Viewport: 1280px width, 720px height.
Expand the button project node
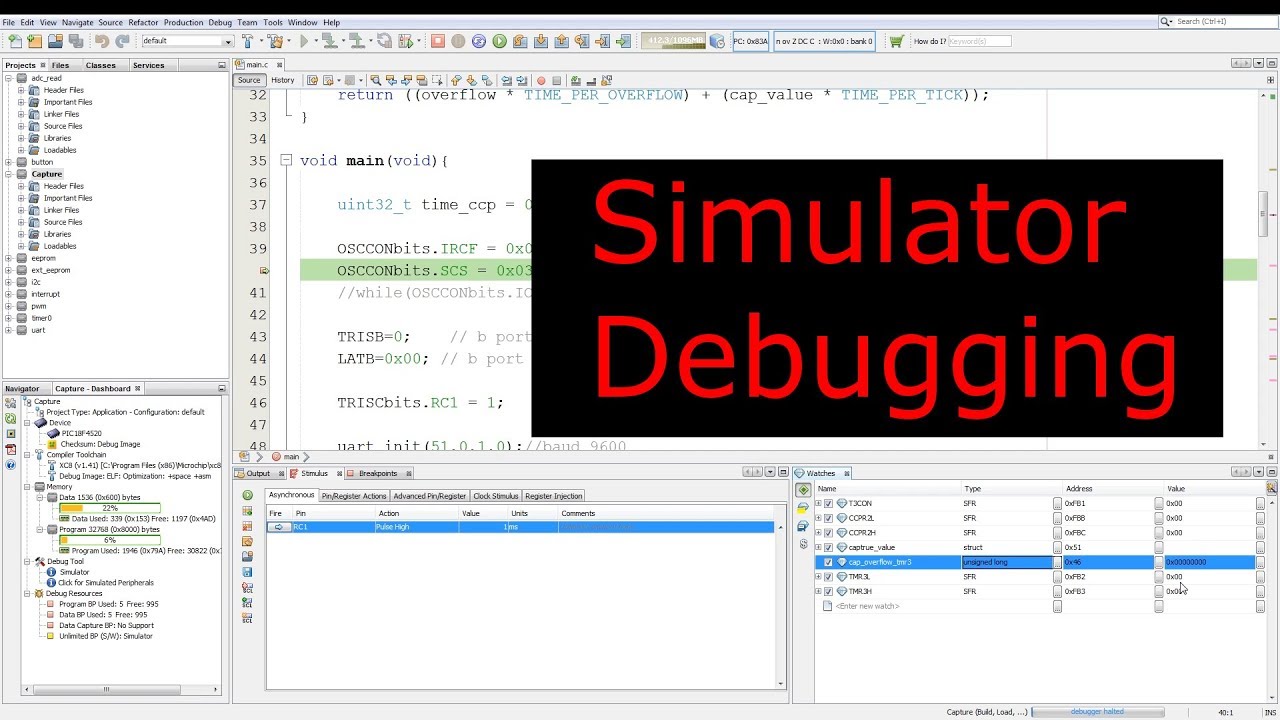coord(9,162)
